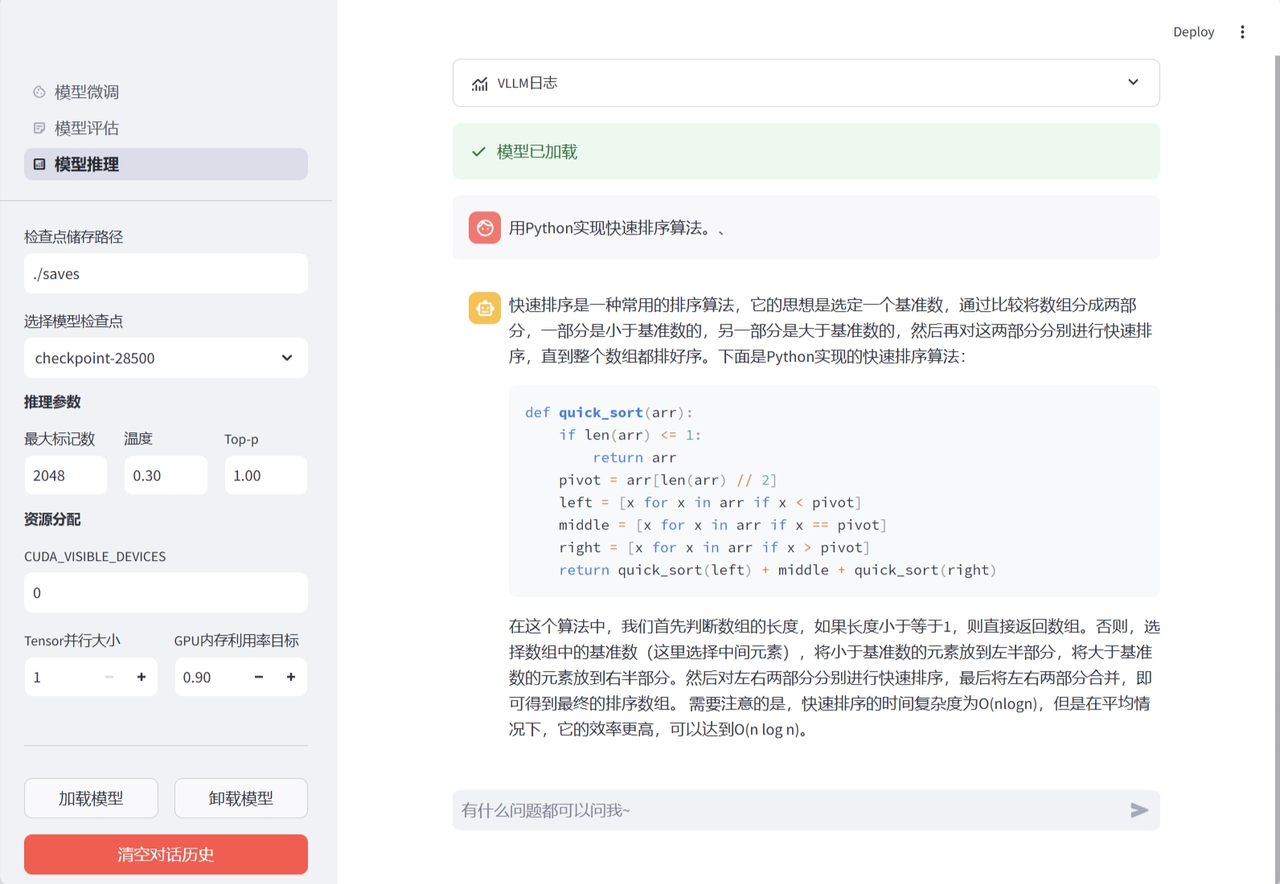
Task: Click the send arrow icon in chat input
Action: coord(1139,810)
